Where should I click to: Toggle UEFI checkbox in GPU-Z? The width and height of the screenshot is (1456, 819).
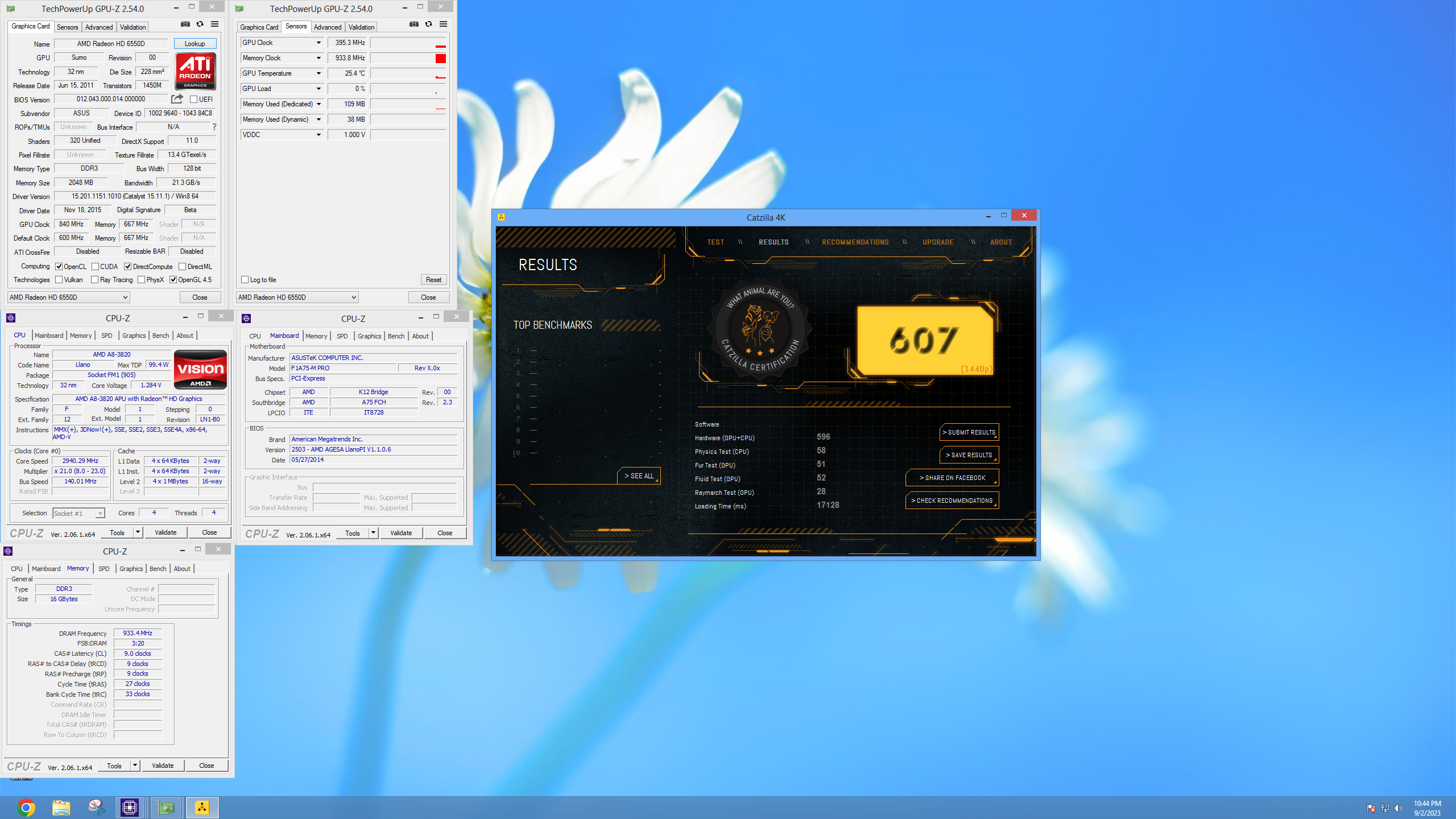pos(193,100)
